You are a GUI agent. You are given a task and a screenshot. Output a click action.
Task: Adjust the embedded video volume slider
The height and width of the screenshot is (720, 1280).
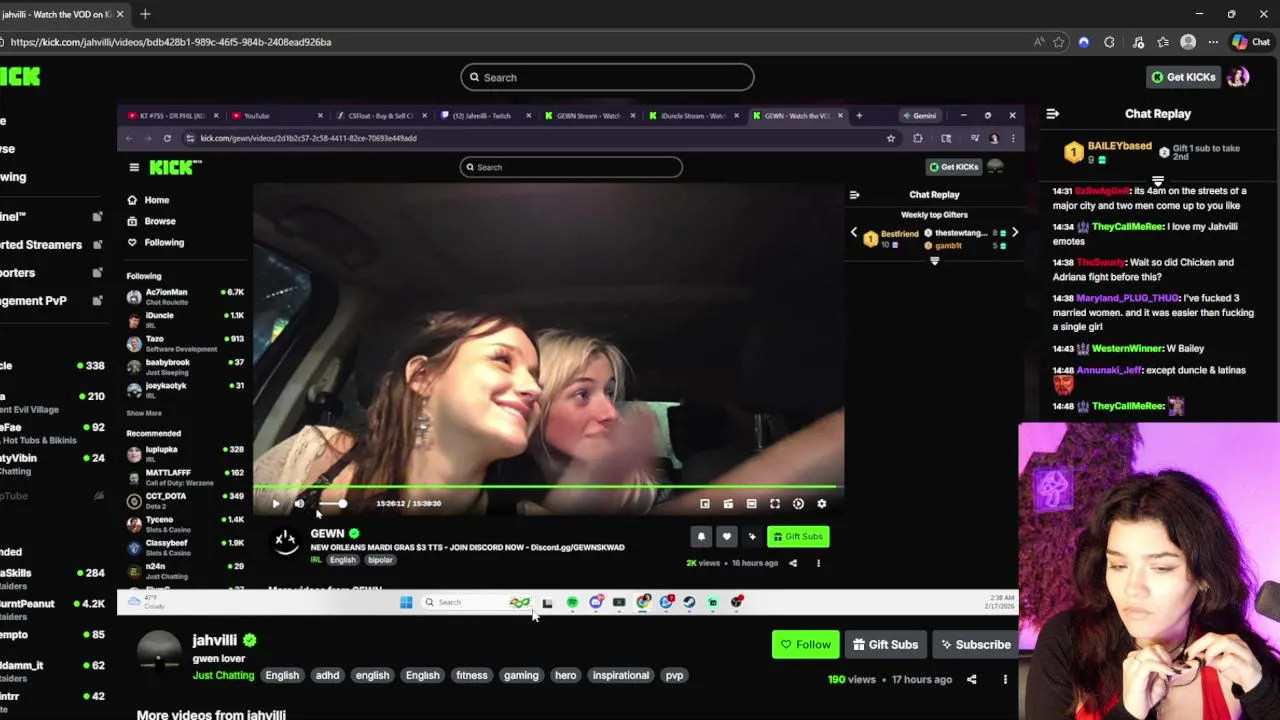pyautogui.click(x=333, y=504)
